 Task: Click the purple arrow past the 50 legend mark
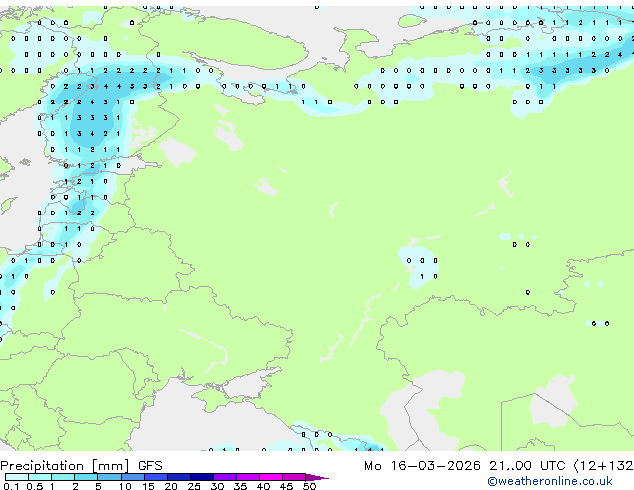click(317, 477)
